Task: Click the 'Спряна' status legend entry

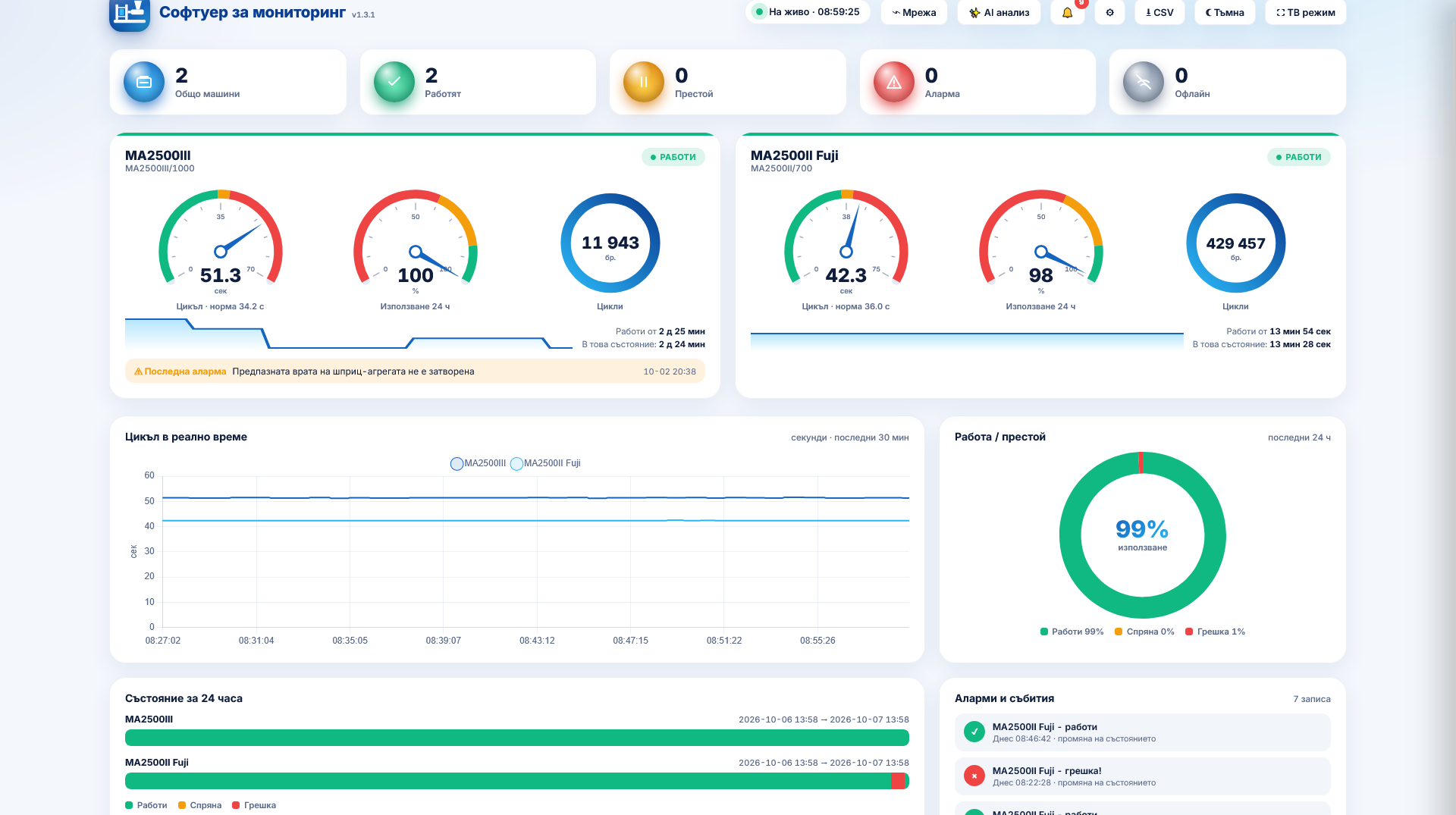Action: pyautogui.click(x=200, y=805)
